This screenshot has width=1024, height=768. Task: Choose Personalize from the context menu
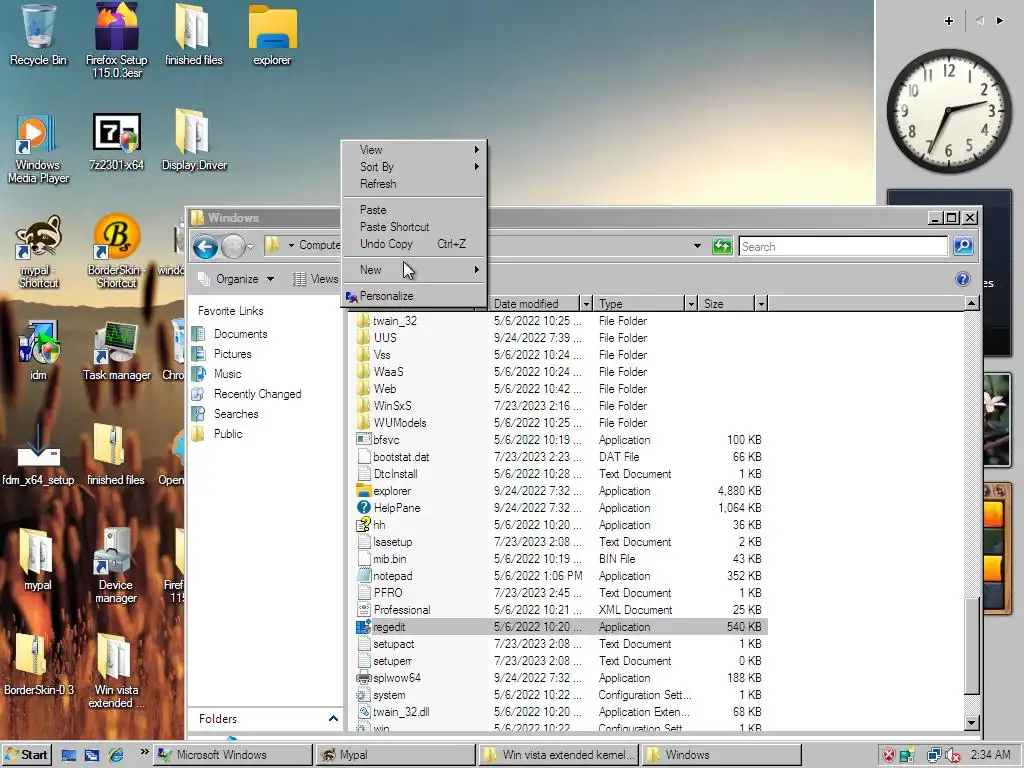(x=414, y=296)
